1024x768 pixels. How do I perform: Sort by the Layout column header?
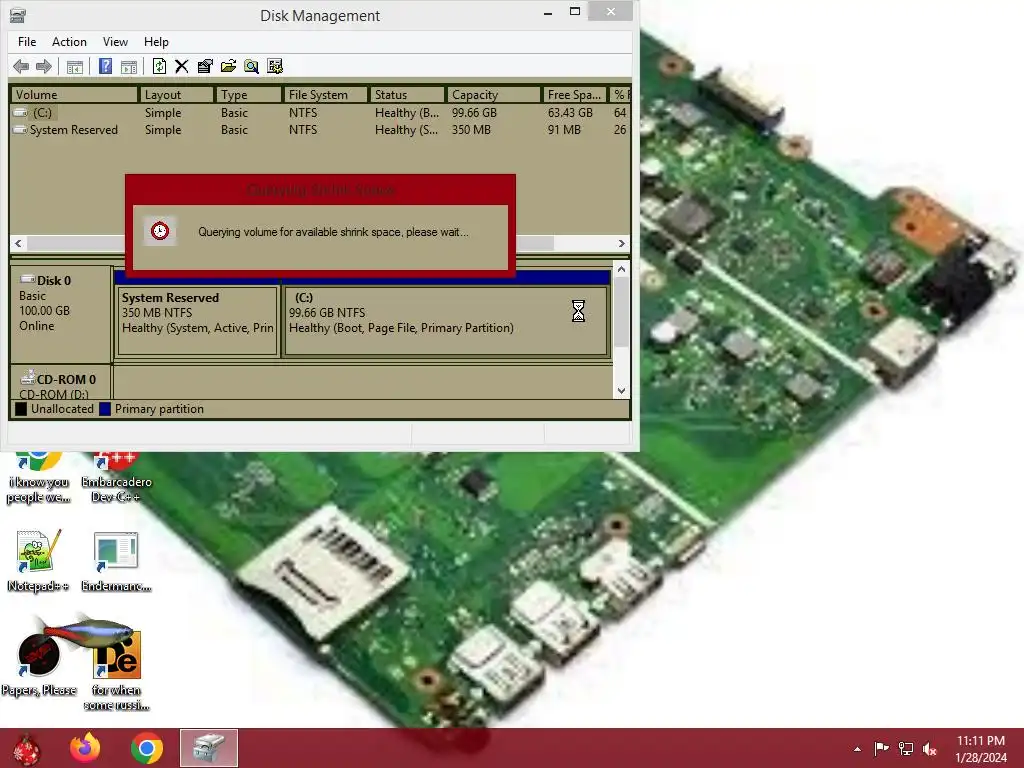click(x=176, y=95)
